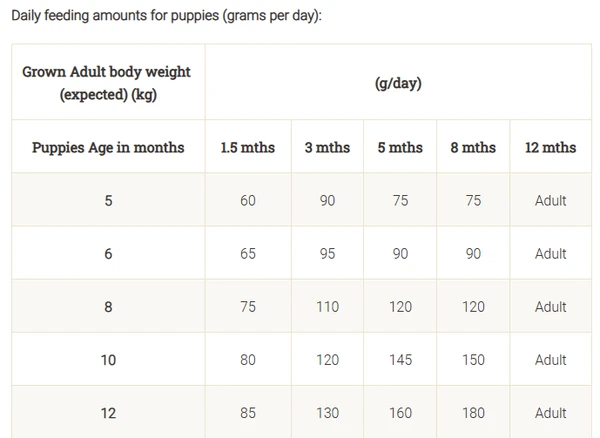600x438 pixels.
Task: Click the 'Adult' cell in the 5 kg row
Action: point(550,201)
